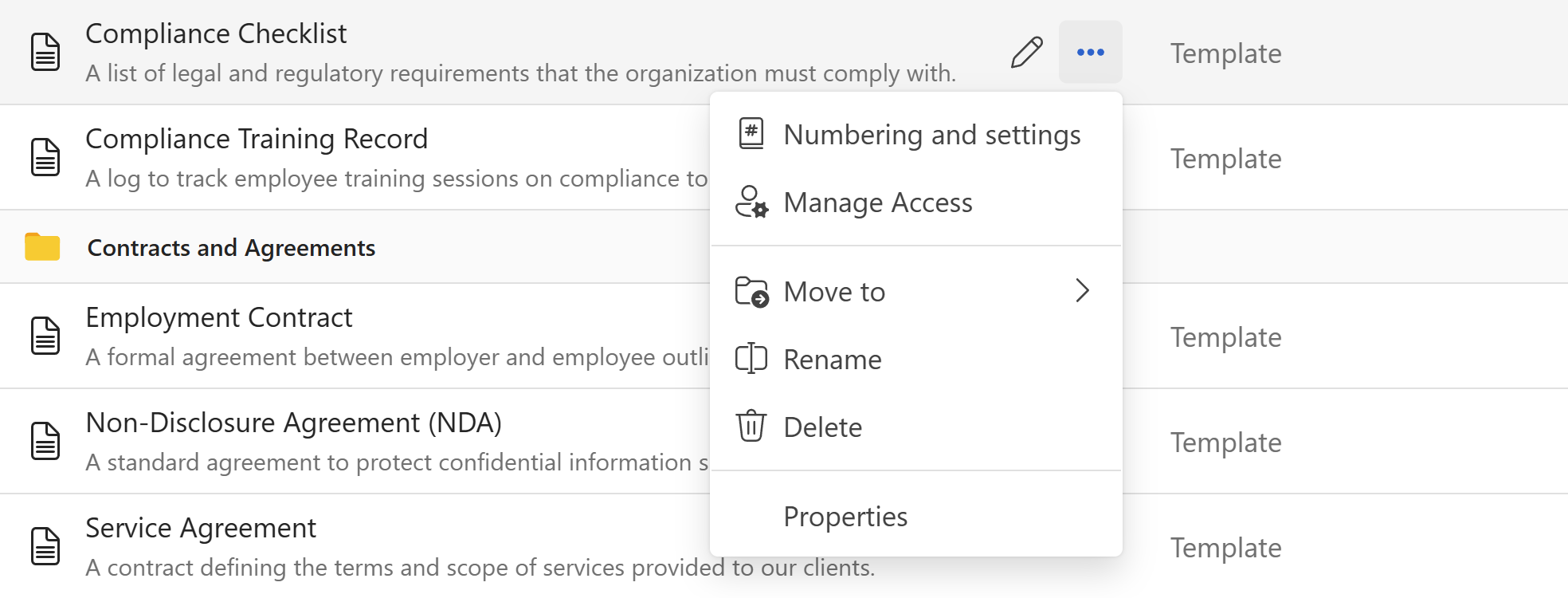Open the Compliance Checklist title
This screenshot has width=1568, height=598.
(216, 33)
